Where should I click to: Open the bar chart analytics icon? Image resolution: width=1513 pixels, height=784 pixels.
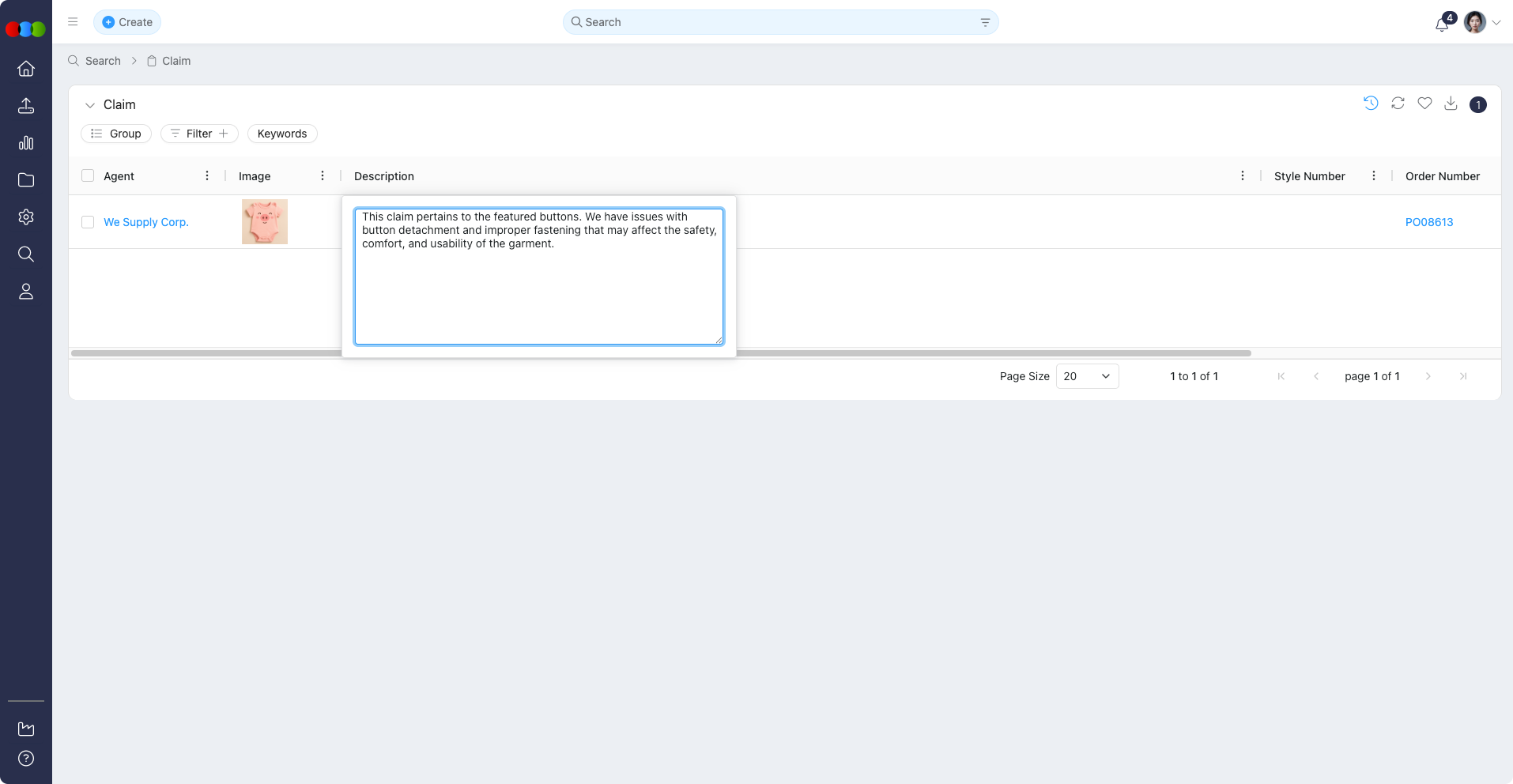tap(26, 143)
